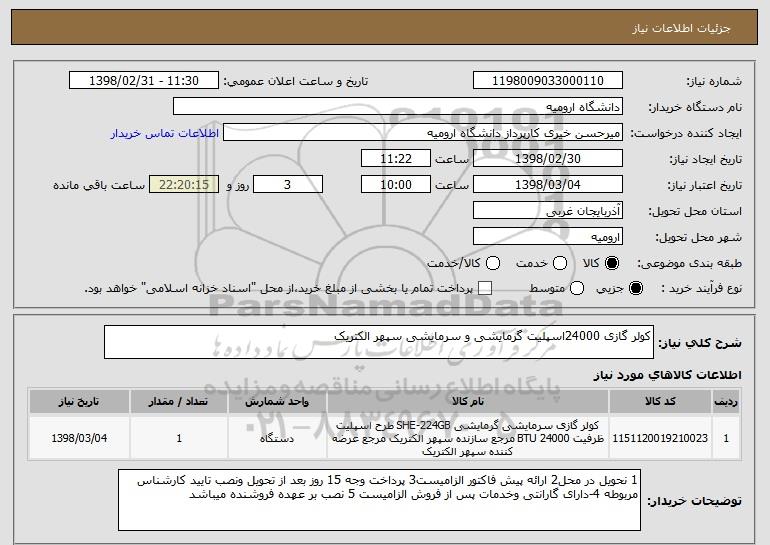
Task: Click the countdown timer 22:20:15
Action: point(184,185)
